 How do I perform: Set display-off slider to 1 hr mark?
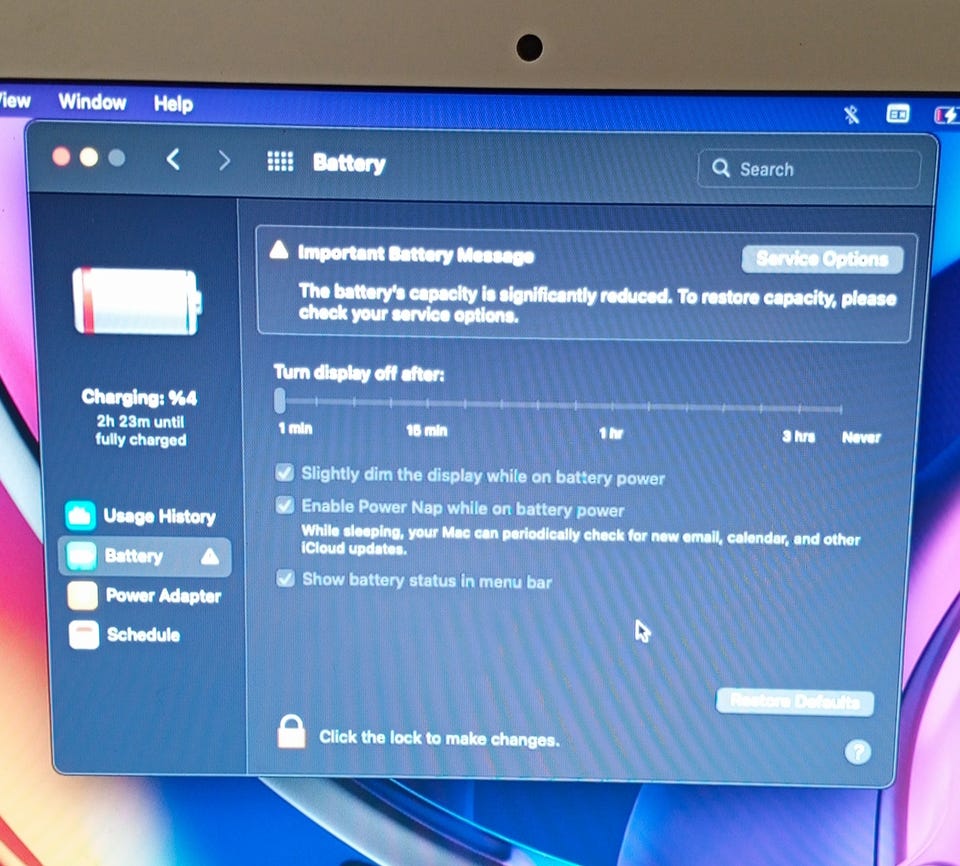pyautogui.click(x=612, y=405)
